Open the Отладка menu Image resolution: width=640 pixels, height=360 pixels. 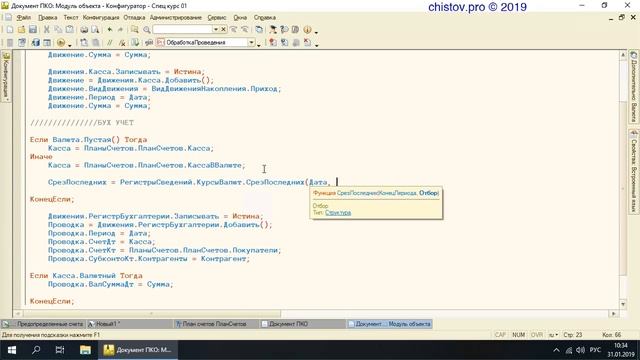[x=134, y=18]
